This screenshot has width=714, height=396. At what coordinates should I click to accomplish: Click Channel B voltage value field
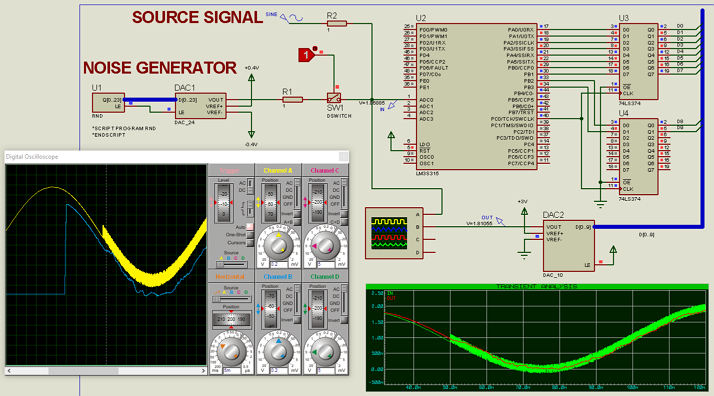pos(279,371)
